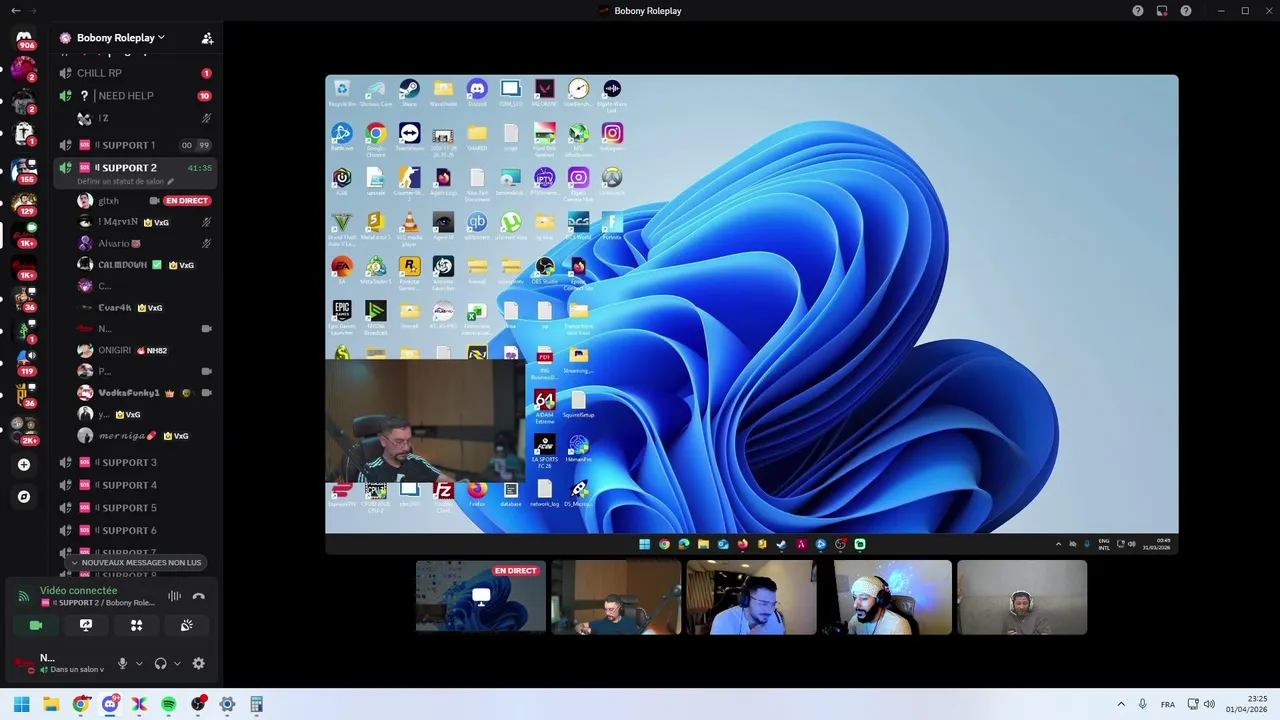Toggle noise suppression waveform icon
The height and width of the screenshot is (720, 1280).
(174, 596)
